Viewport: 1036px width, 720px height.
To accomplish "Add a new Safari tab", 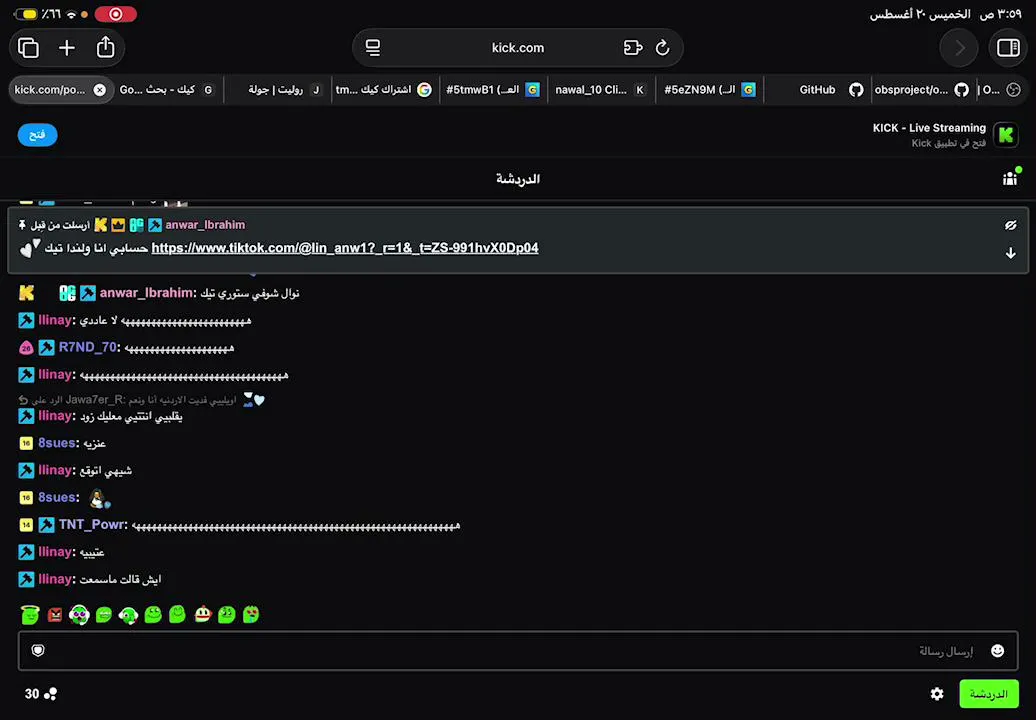I will (x=67, y=48).
